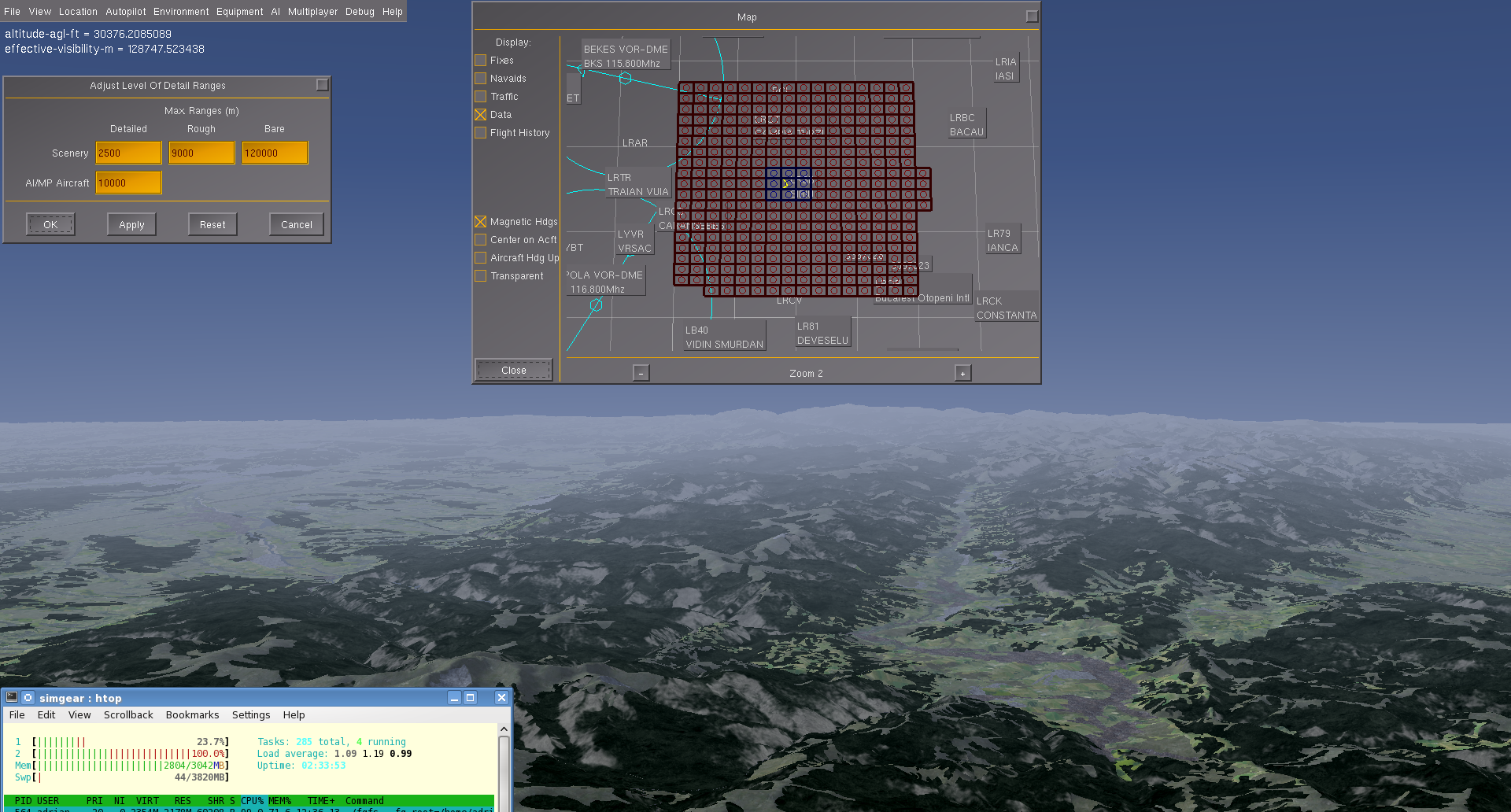This screenshot has height=812, width=1511.
Task: Open the Multiplayer menu
Action: (312, 12)
